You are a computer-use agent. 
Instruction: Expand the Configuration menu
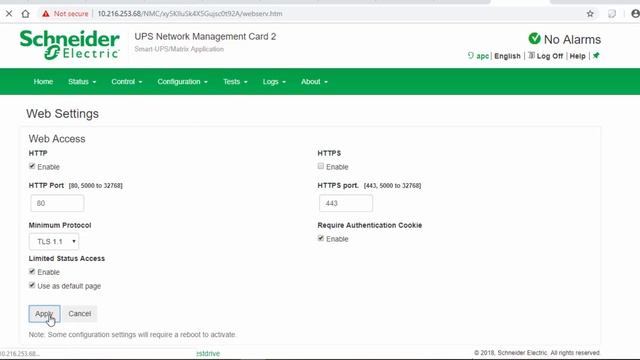(182, 82)
